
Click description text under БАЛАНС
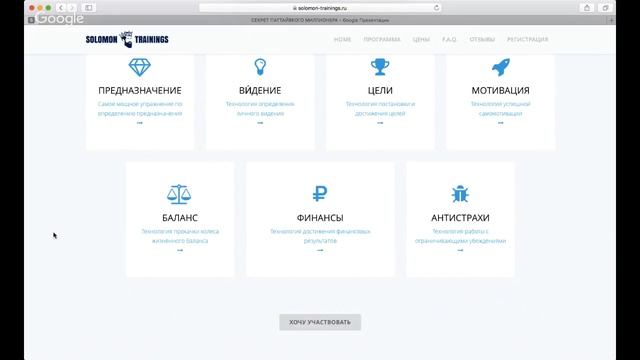(x=180, y=236)
